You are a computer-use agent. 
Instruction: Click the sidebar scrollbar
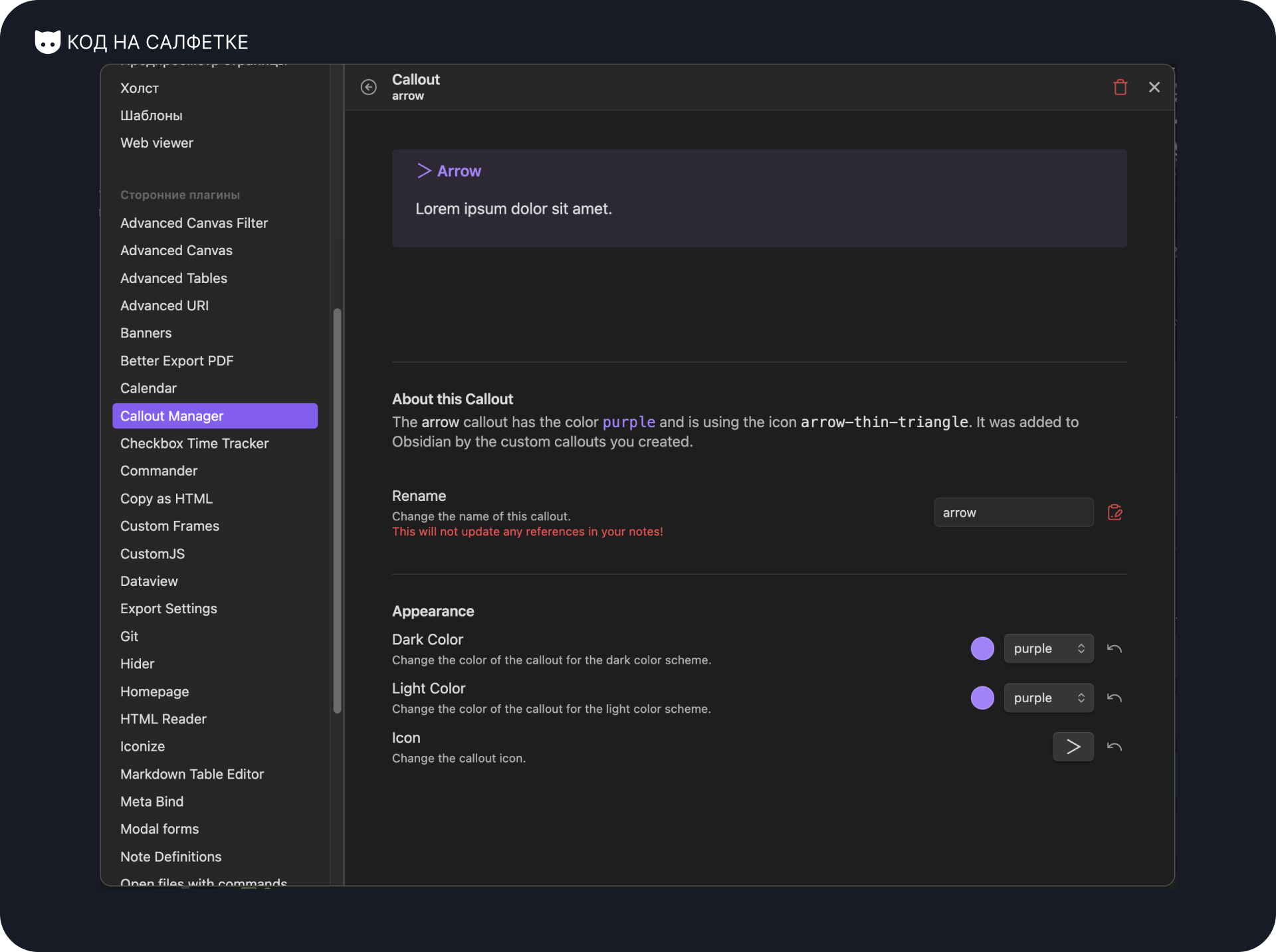(x=337, y=512)
